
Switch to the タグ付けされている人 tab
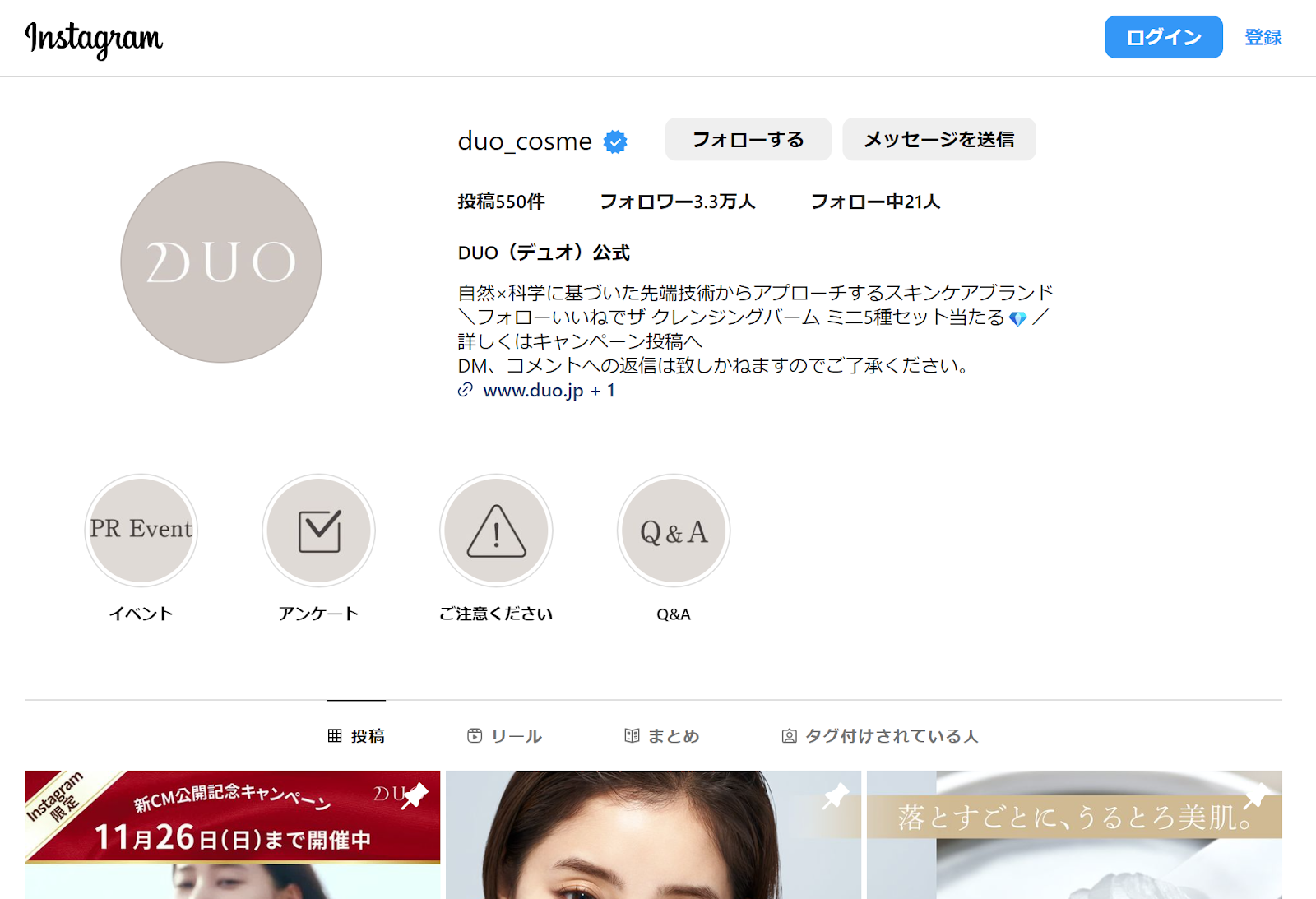pos(880,735)
